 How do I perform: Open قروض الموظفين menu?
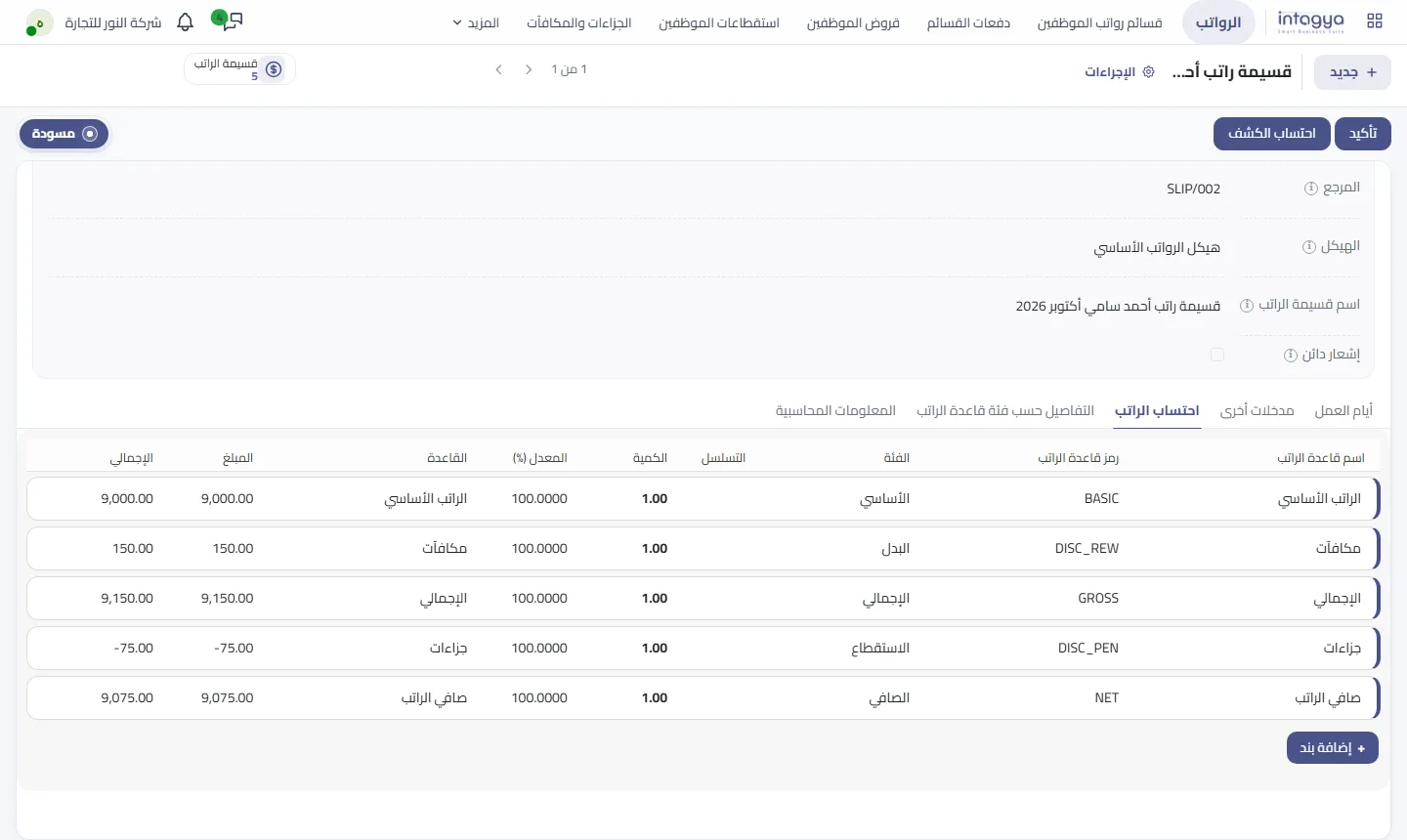click(x=853, y=22)
